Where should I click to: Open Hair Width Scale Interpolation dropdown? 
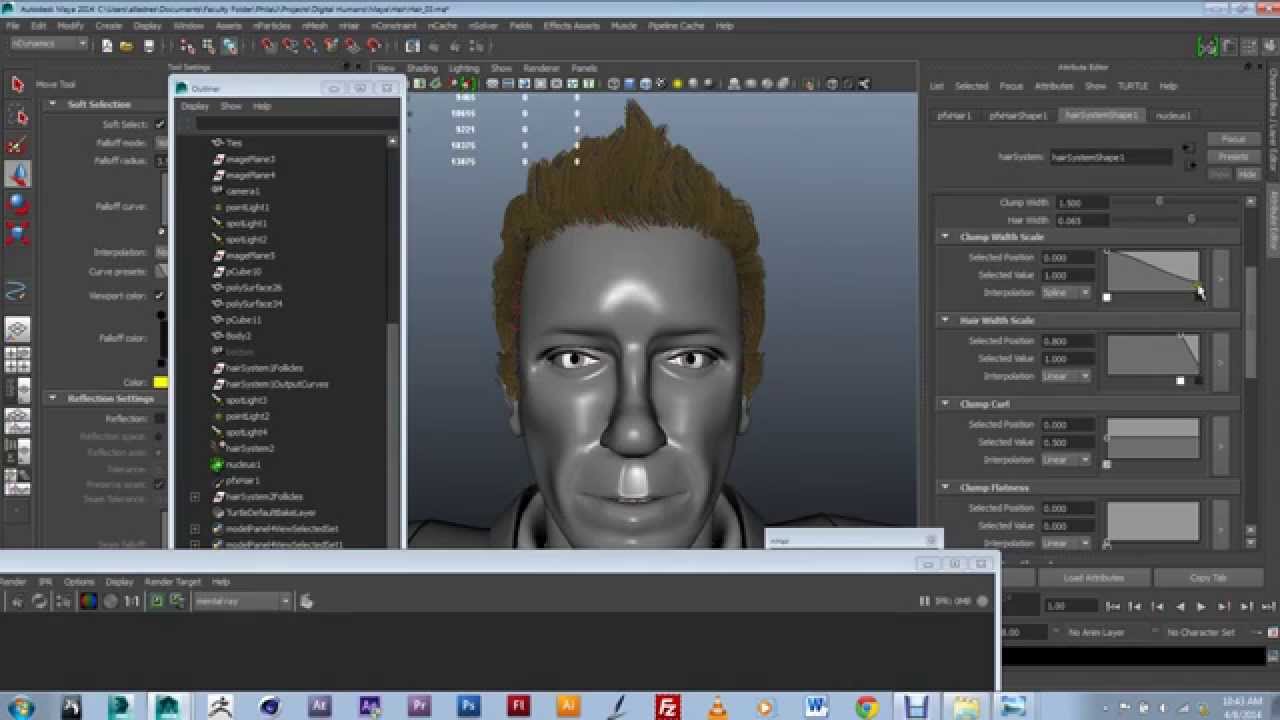pyautogui.click(x=1065, y=377)
